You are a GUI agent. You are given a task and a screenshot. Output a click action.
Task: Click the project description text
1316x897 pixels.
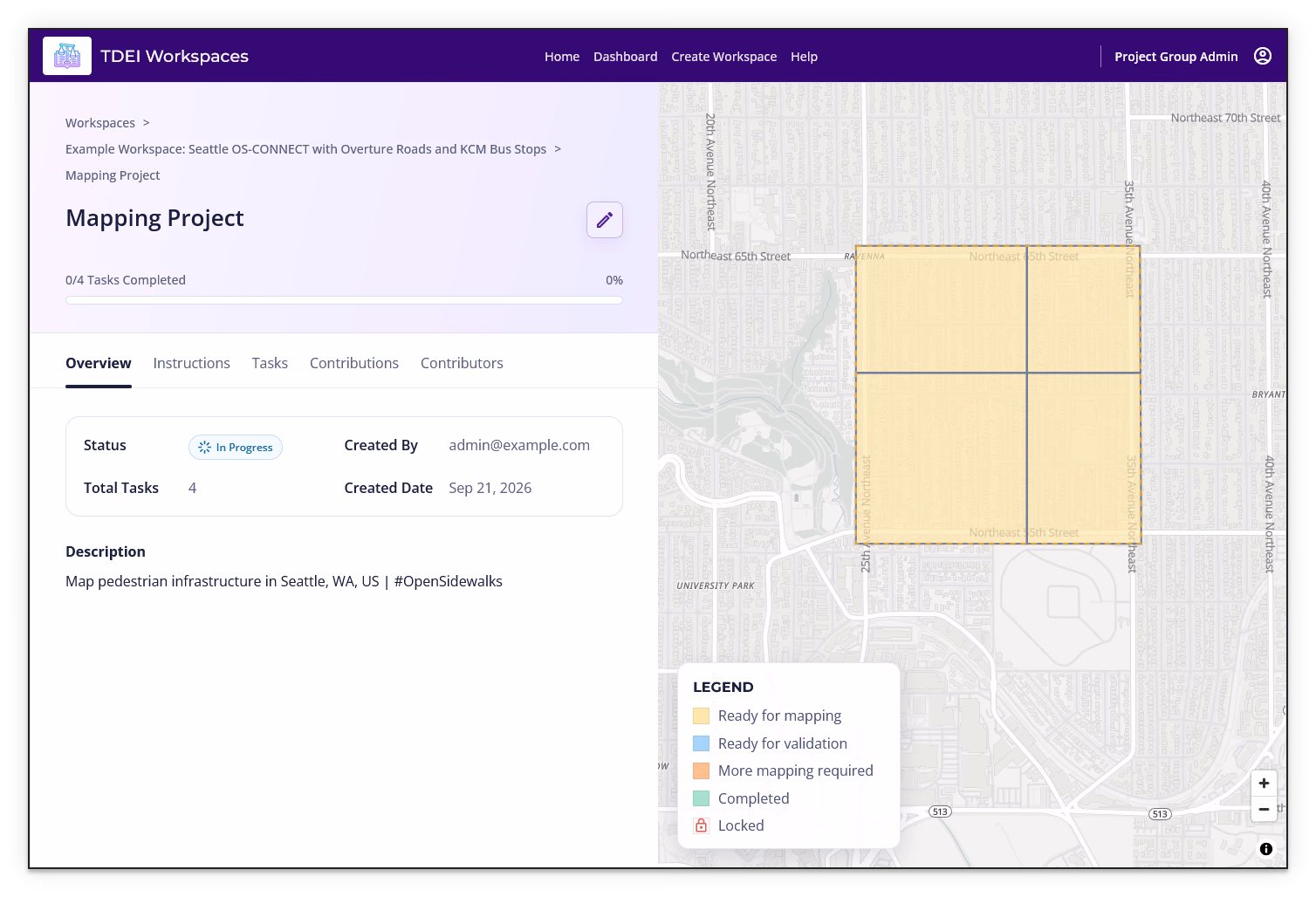point(284,581)
